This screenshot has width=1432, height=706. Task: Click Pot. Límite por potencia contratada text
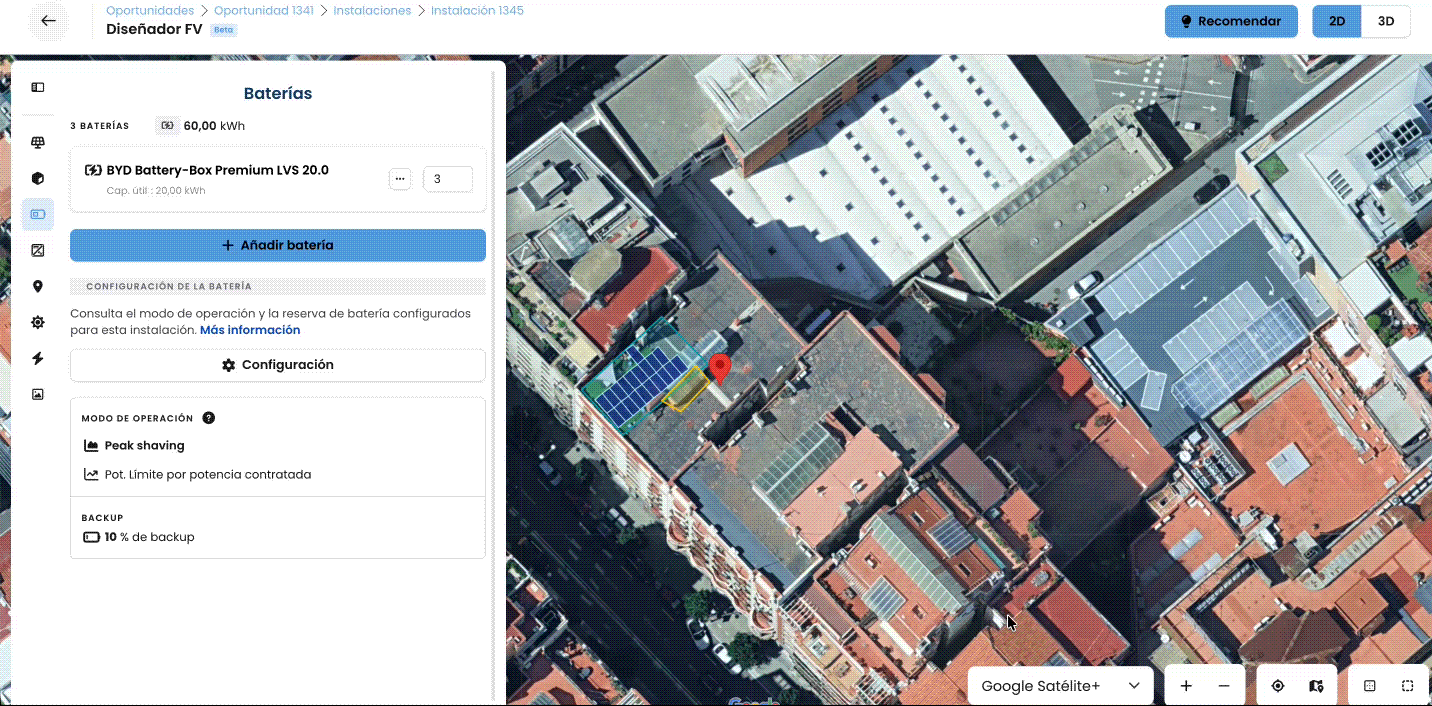pos(208,475)
